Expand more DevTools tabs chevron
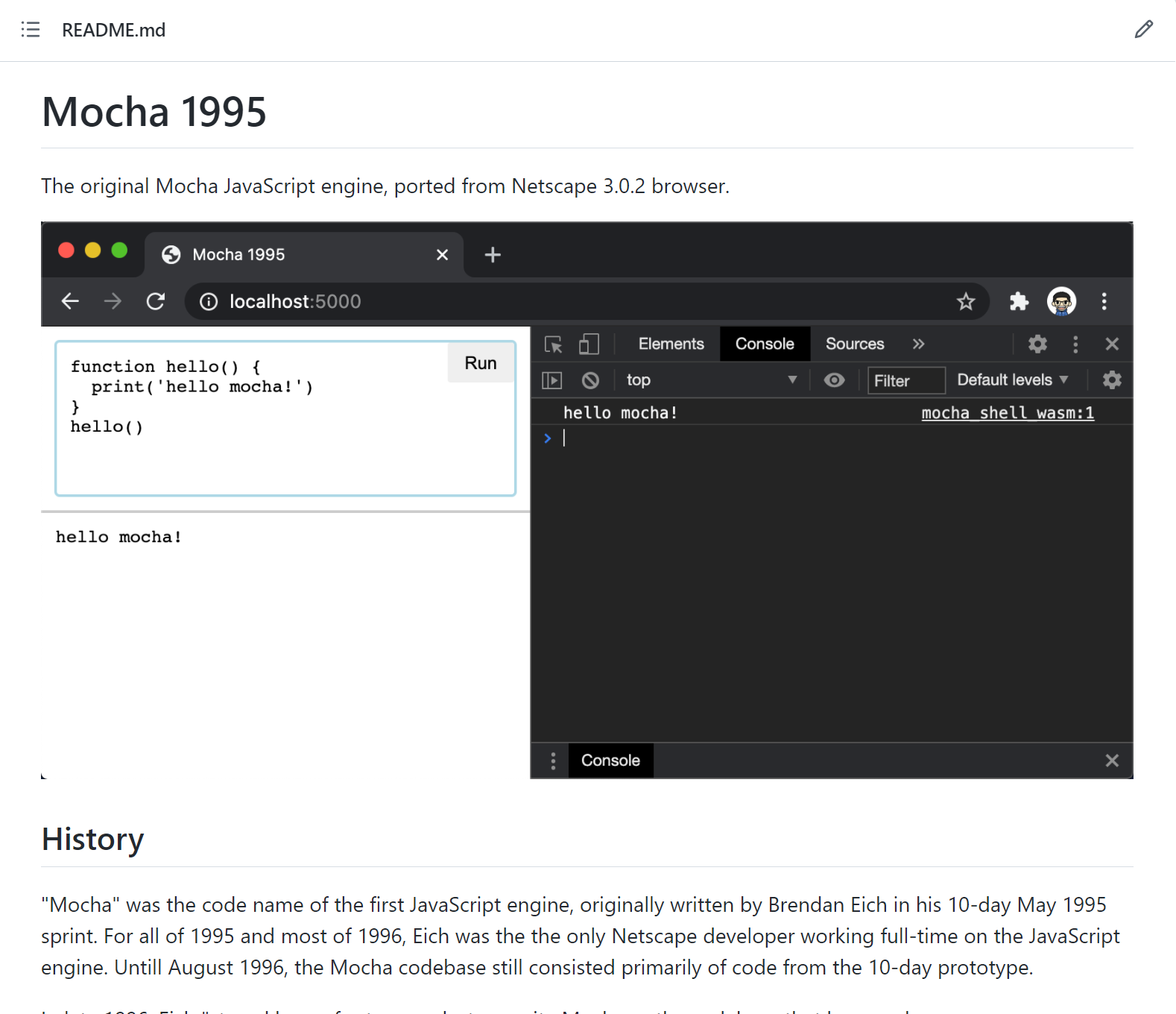Image resolution: width=1176 pixels, height=1014 pixels. click(918, 344)
